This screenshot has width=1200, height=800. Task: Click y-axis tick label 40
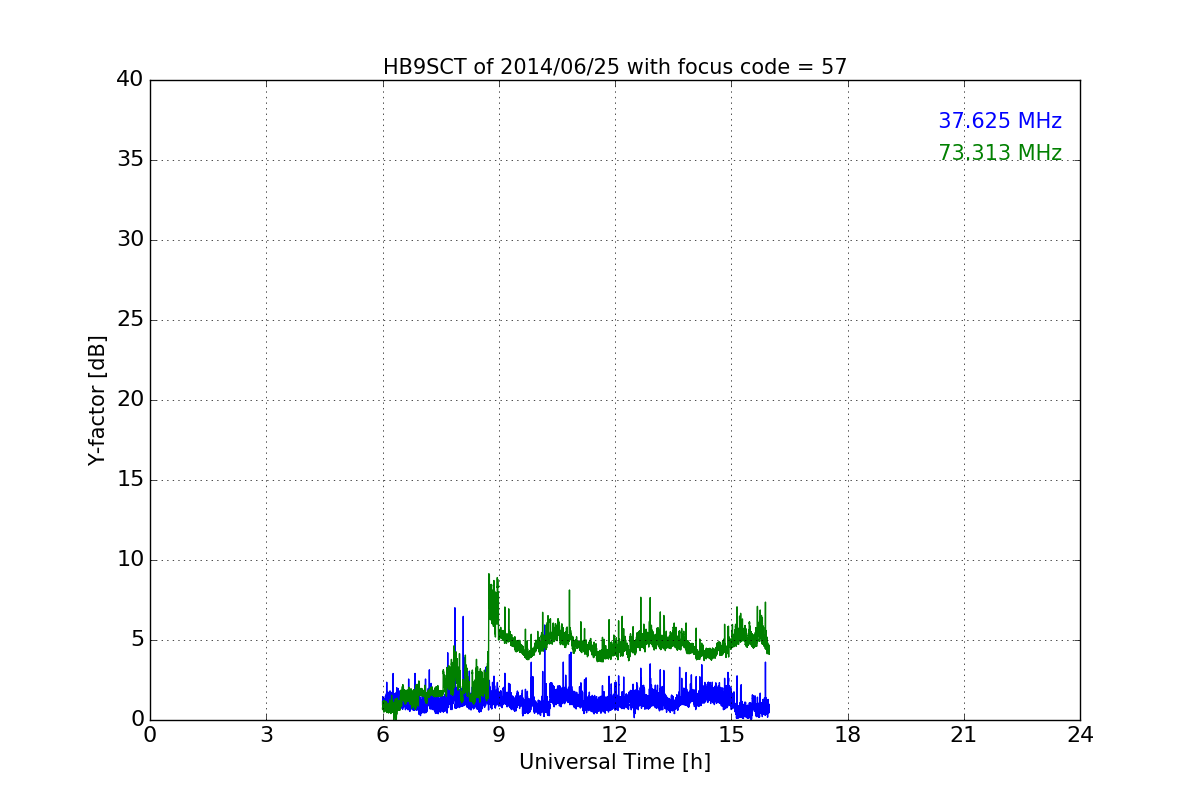point(130,80)
